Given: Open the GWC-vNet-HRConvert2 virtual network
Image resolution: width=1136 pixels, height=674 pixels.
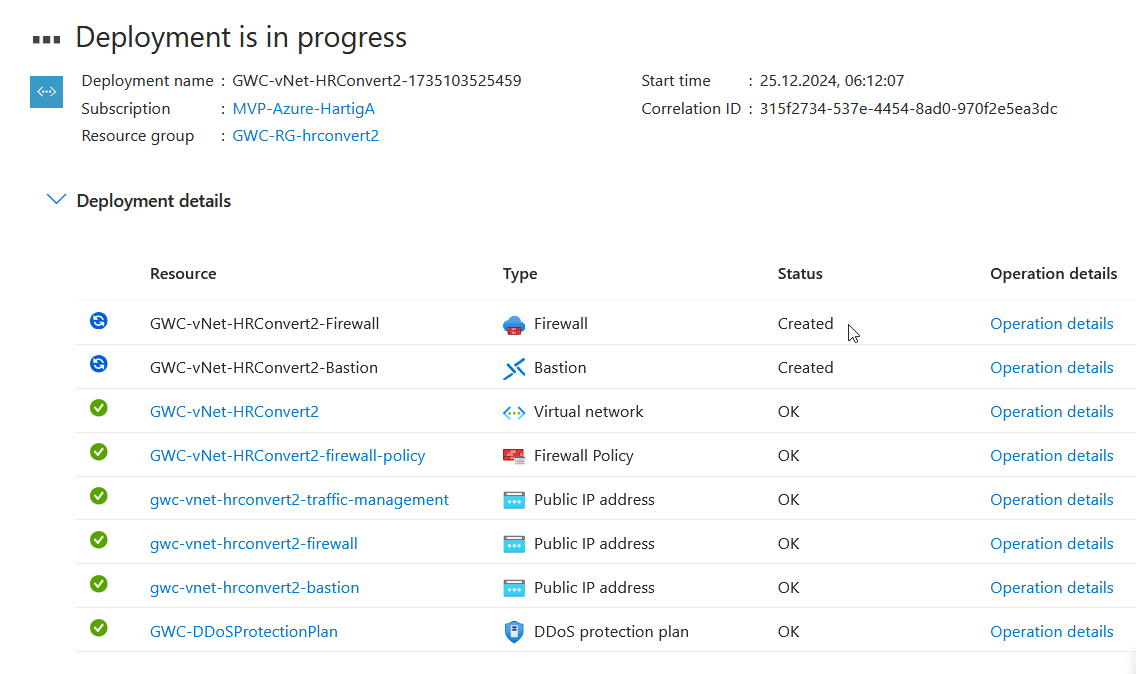Looking at the screenshot, I should (234, 411).
